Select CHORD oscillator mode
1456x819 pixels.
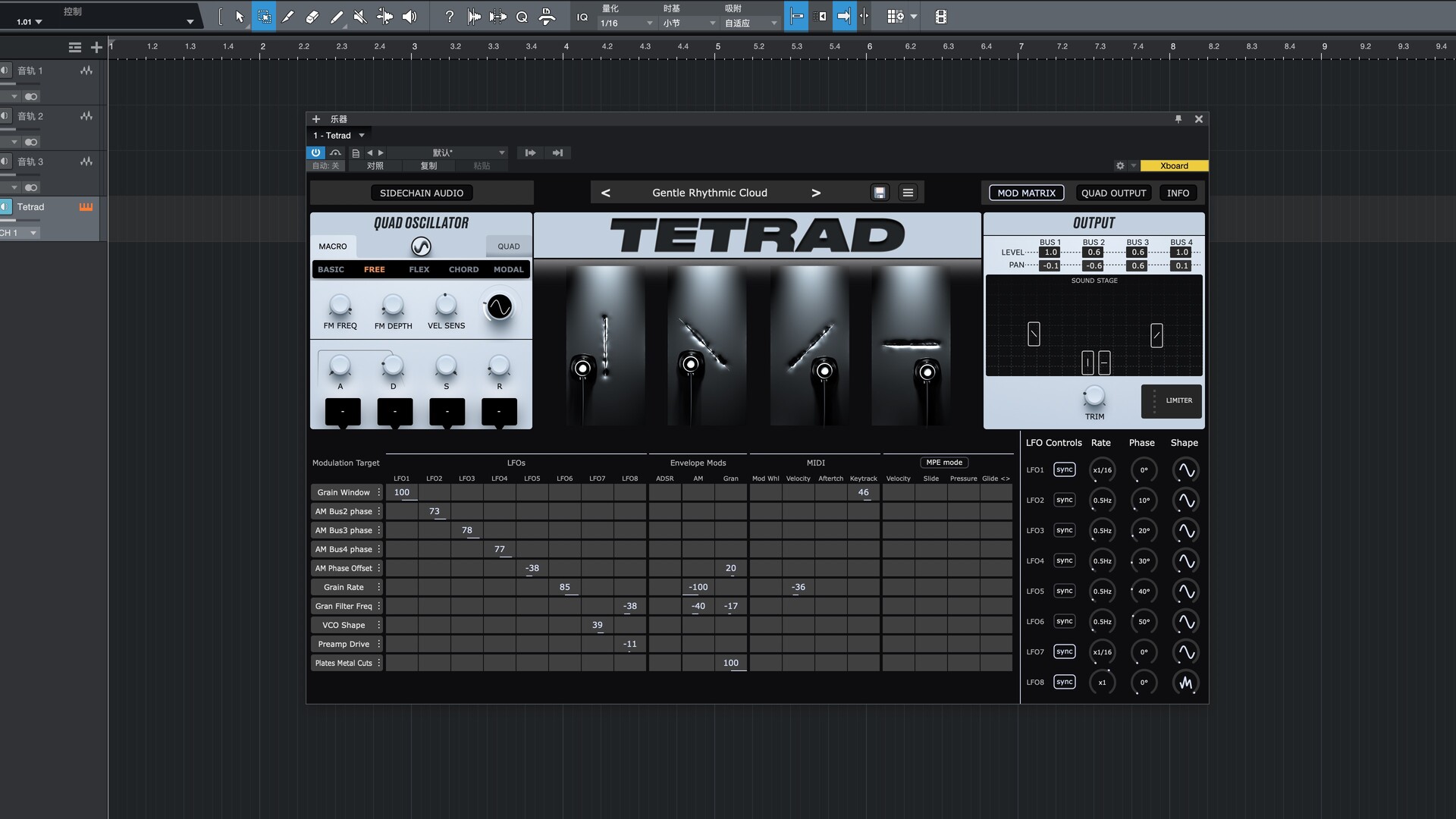(463, 269)
